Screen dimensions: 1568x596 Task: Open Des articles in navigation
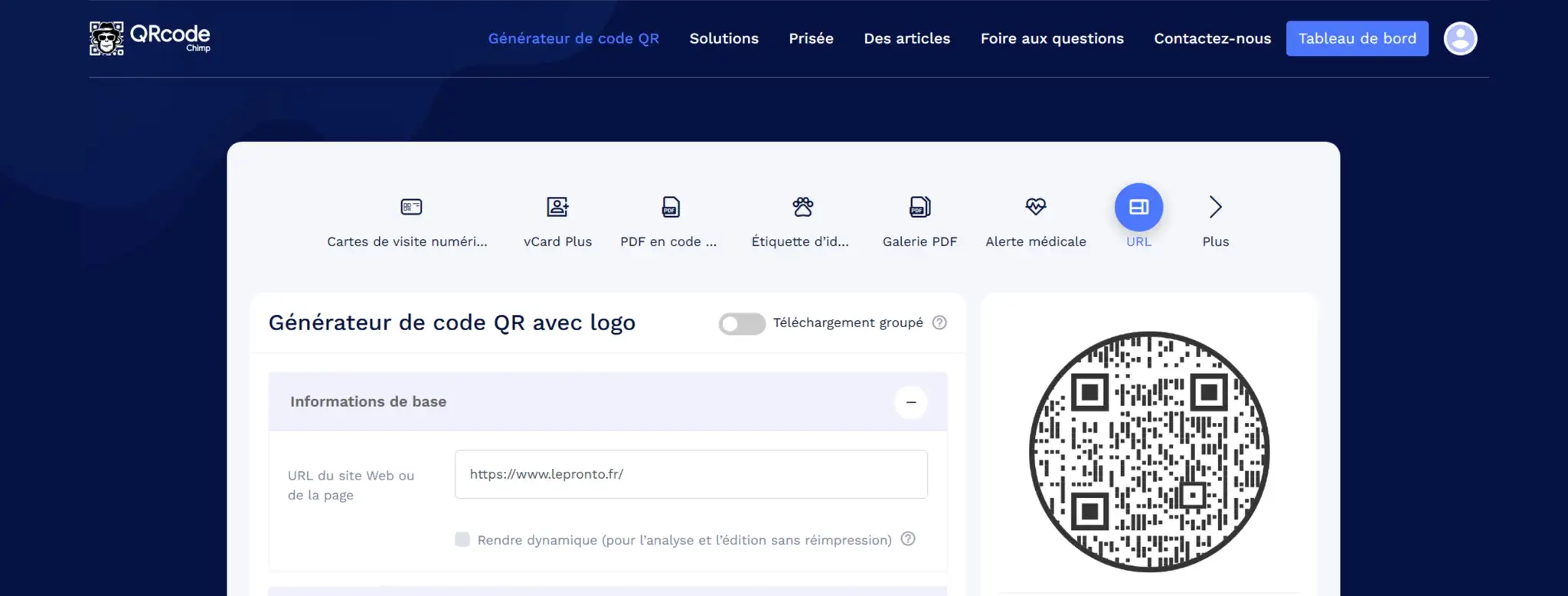pyautogui.click(x=907, y=38)
